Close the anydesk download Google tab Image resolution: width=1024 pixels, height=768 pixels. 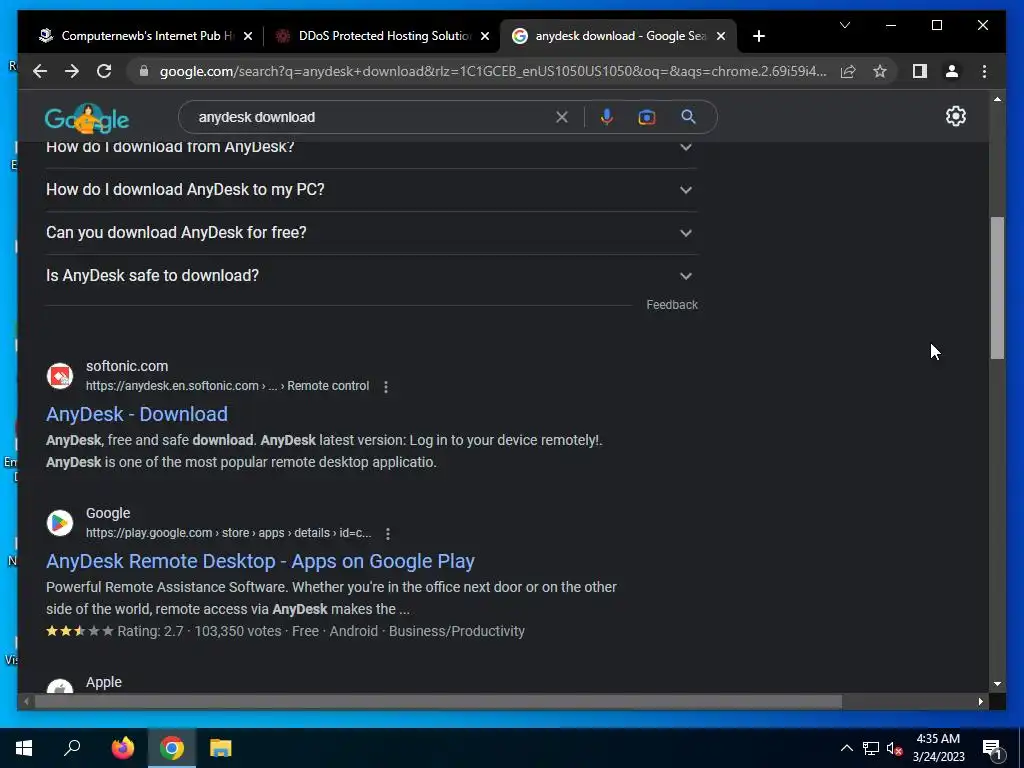tap(720, 36)
